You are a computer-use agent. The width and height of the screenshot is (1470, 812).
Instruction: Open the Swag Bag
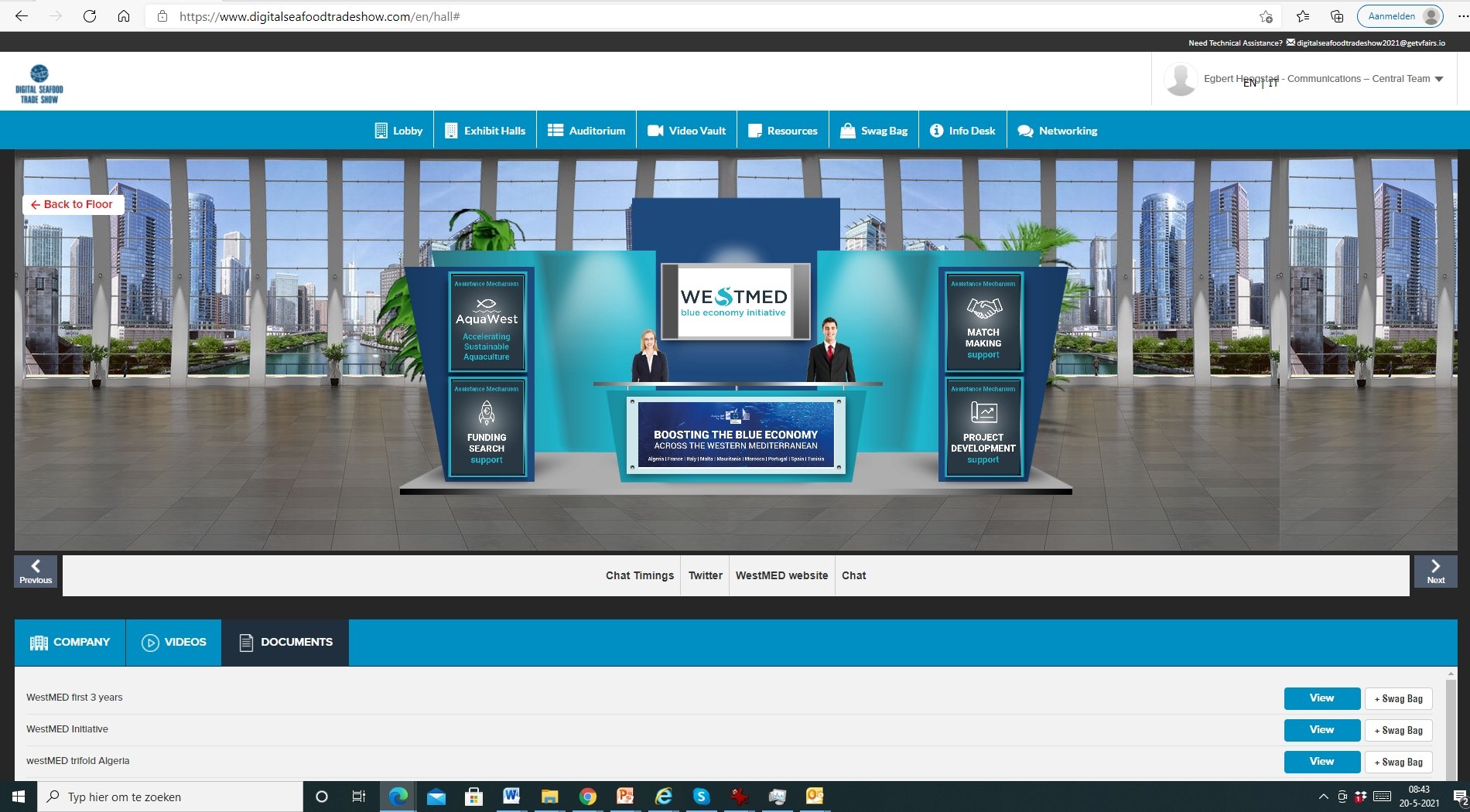[x=874, y=131]
